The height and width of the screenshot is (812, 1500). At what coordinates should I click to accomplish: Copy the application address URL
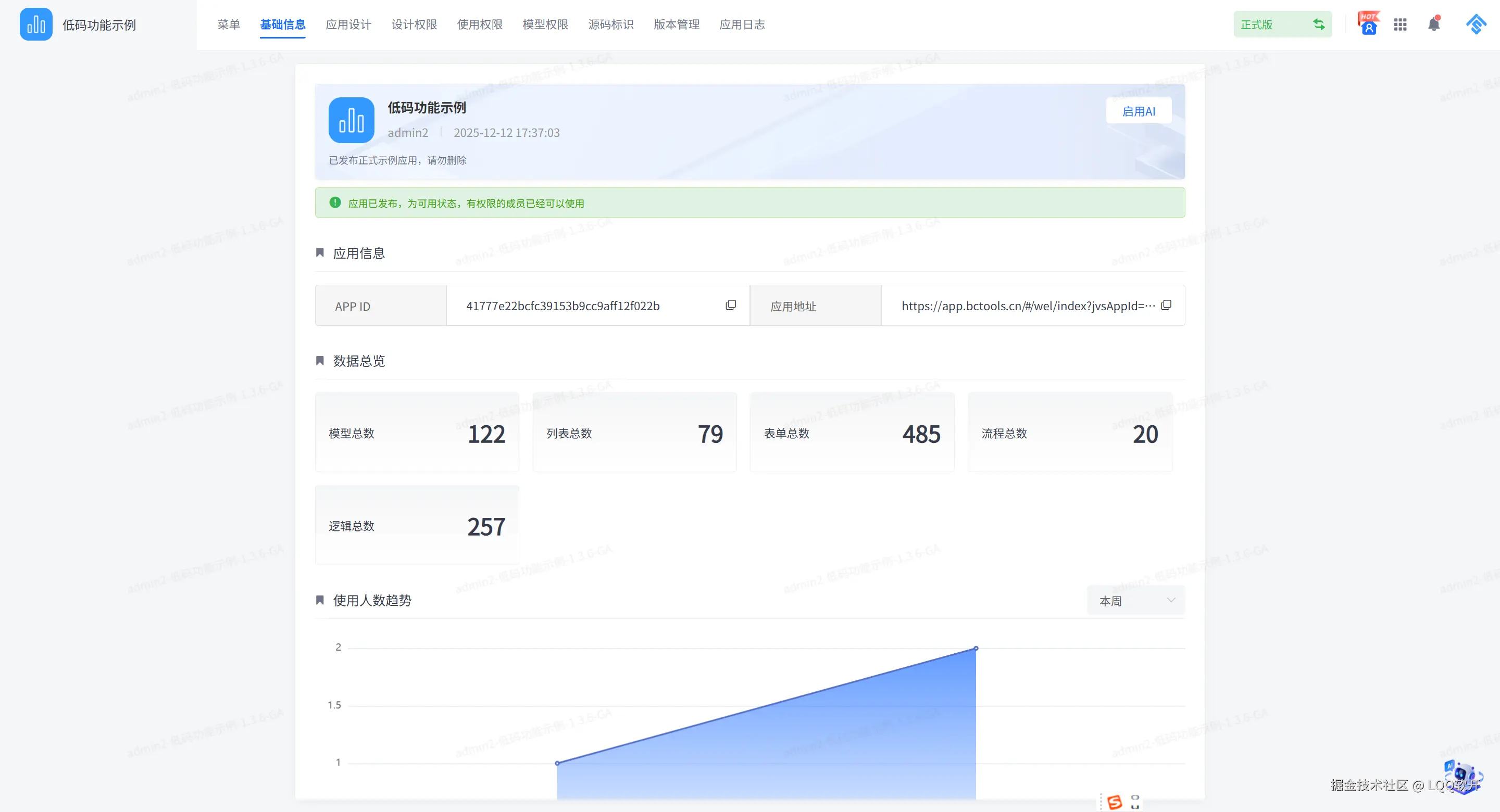[1166, 305]
